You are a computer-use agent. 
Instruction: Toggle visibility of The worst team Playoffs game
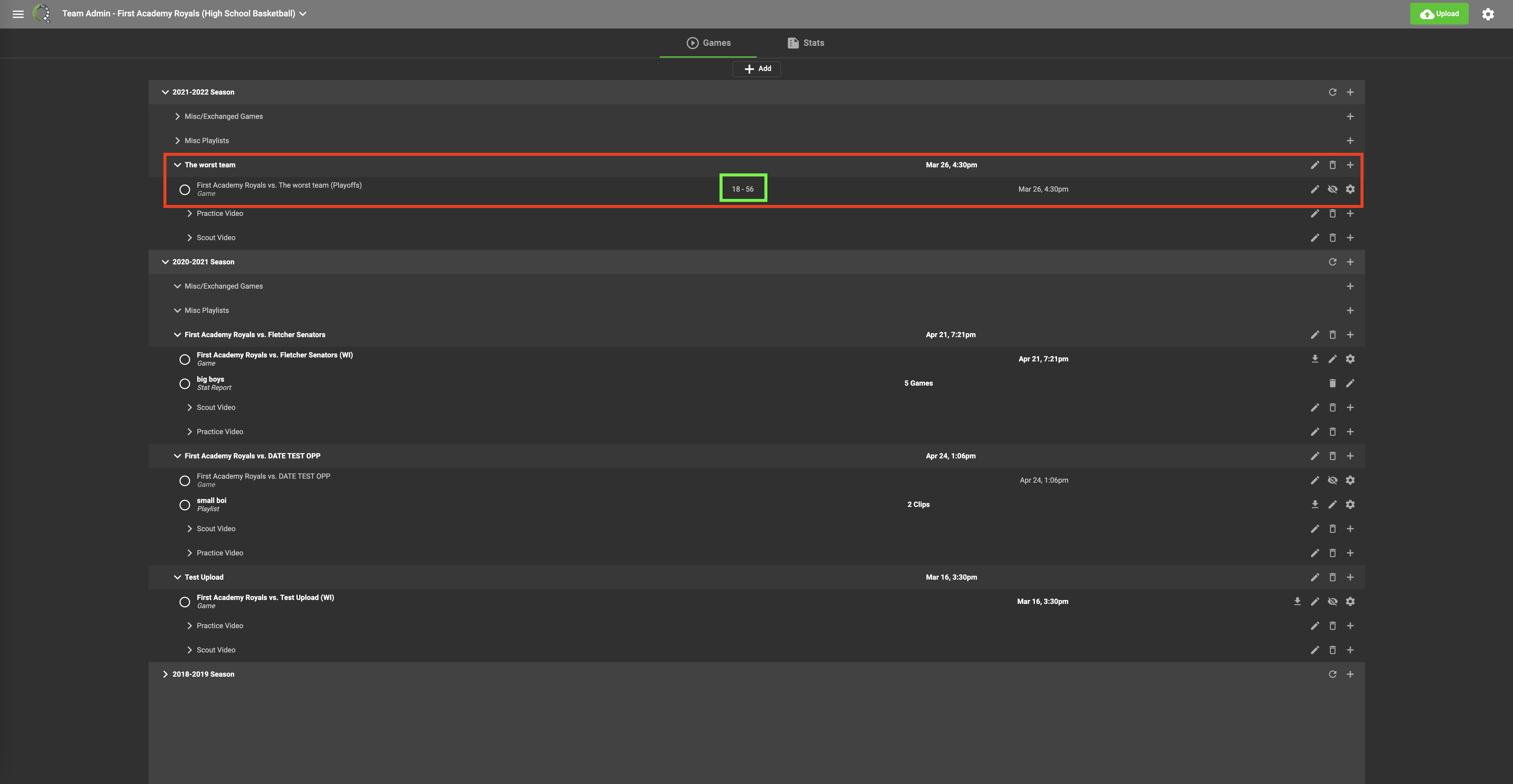click(1333, 189)
